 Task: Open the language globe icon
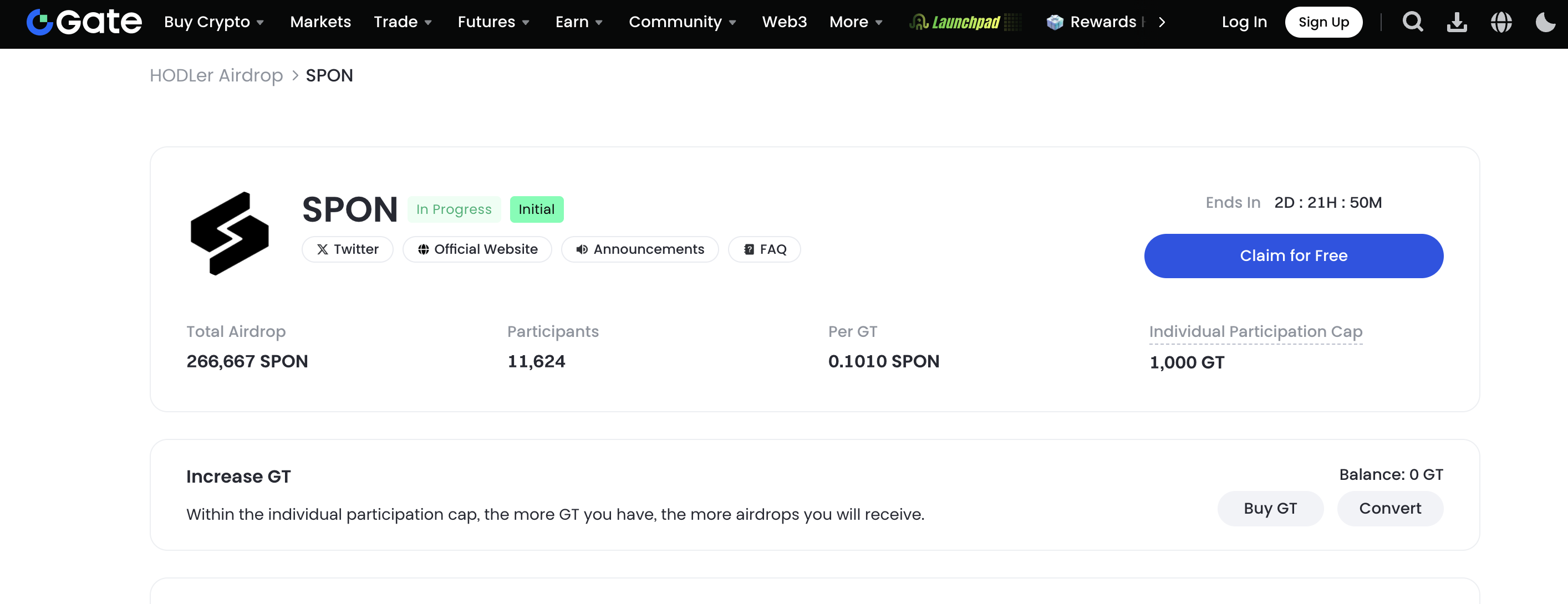point(1501,22)
